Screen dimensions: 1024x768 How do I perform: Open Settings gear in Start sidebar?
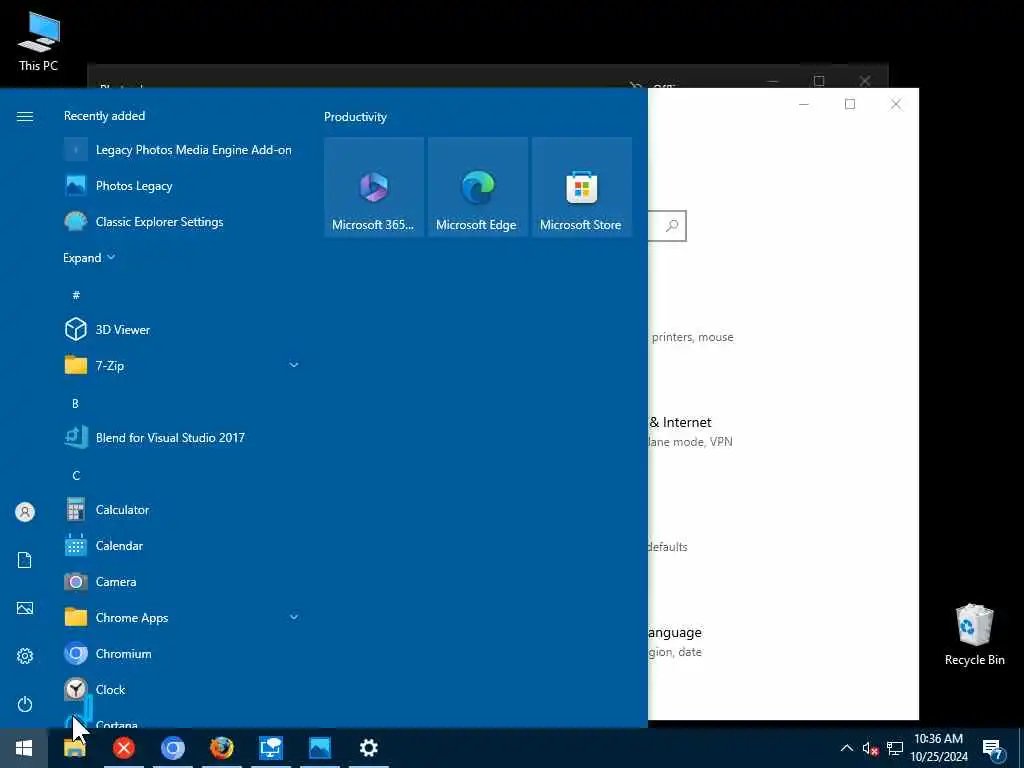25,656
